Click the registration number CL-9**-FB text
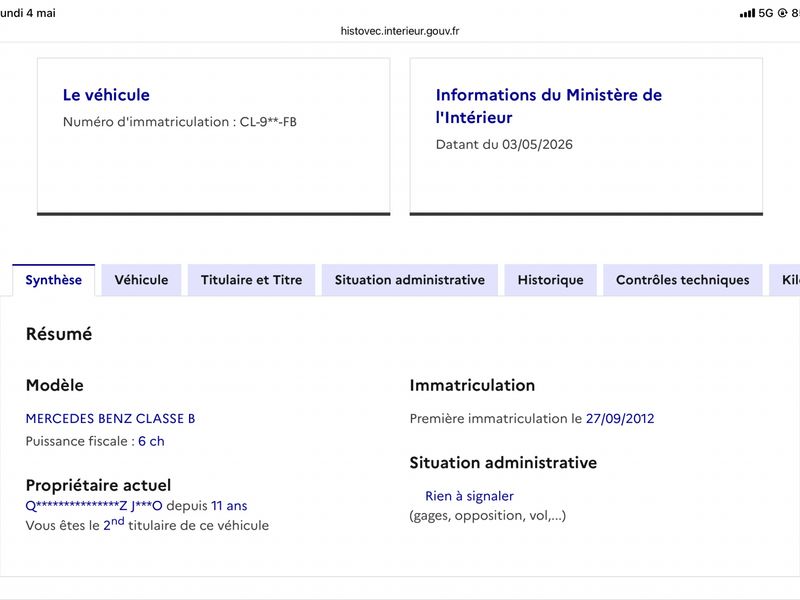Image resolution: width=800 pixels, height=600 pixels. (x=268, y=122)
